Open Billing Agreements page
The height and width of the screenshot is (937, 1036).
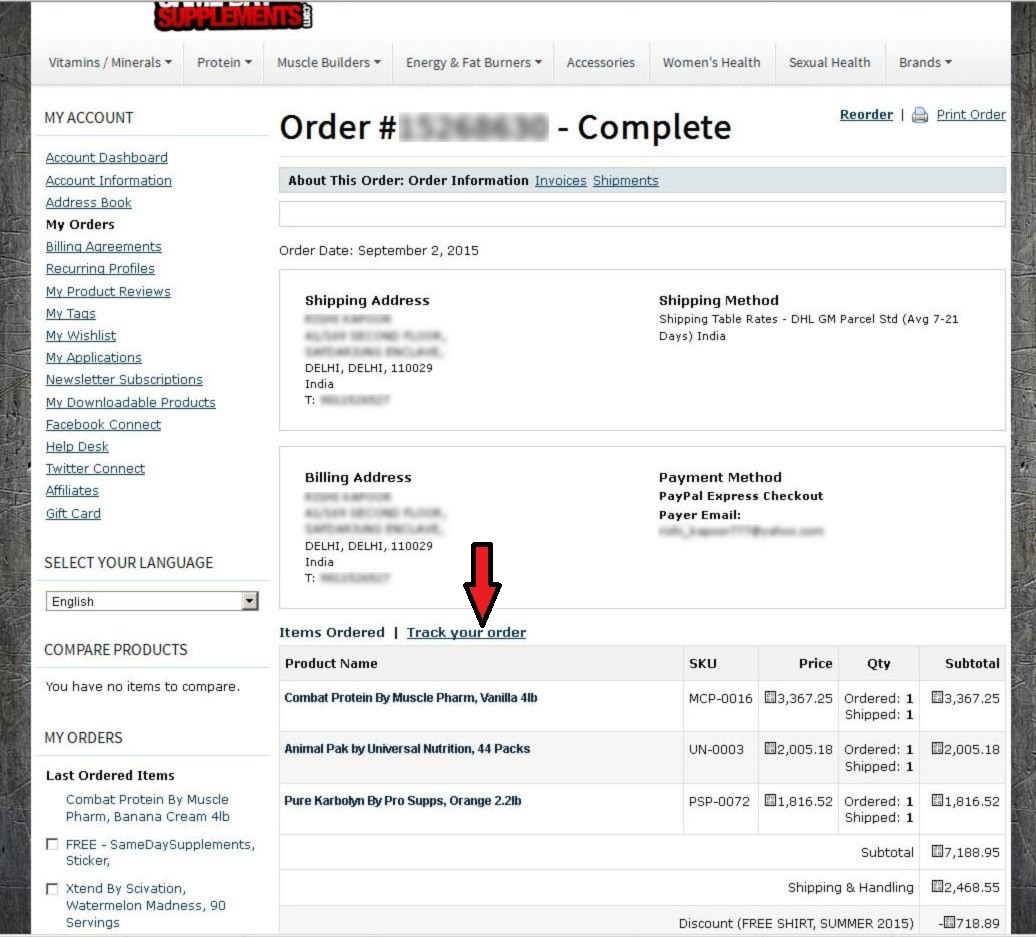(x=103, y=246)
